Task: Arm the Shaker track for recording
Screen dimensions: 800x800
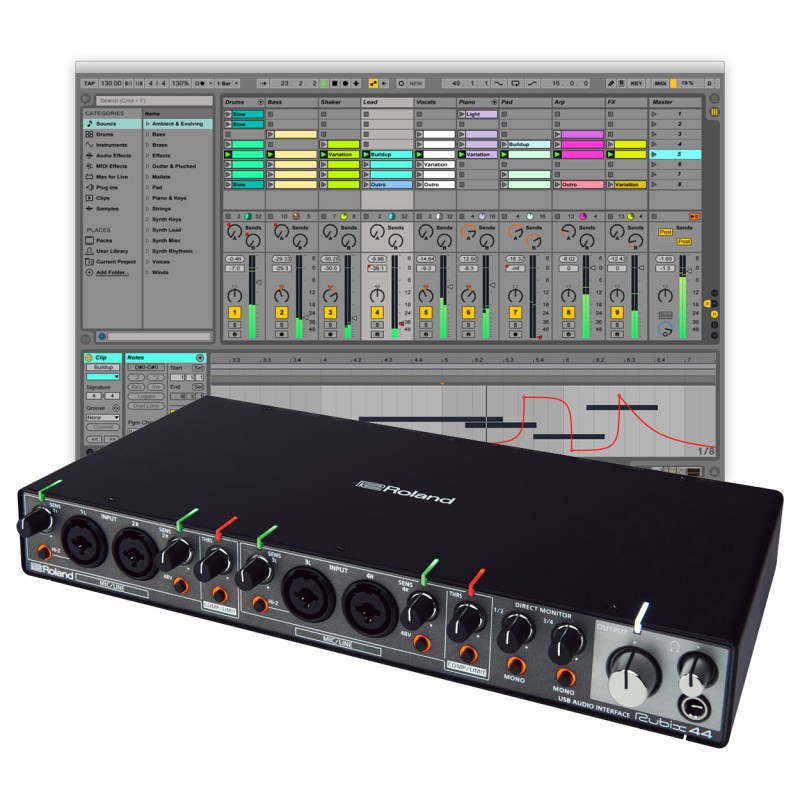Action: pyautogui.click(x=330, y=335)
